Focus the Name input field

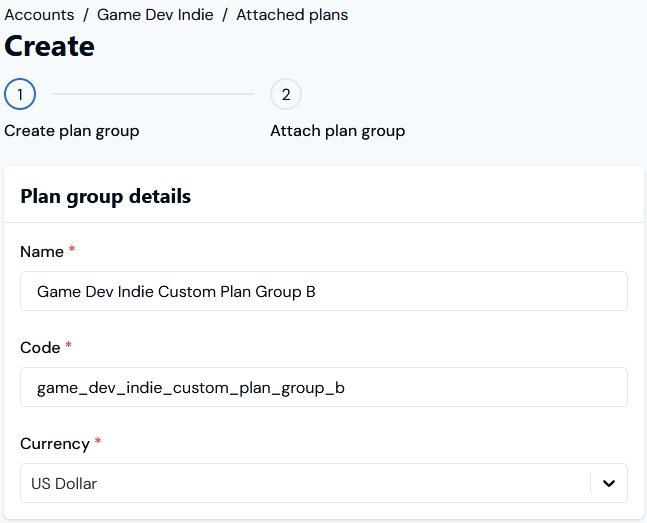tap(324, 291)
